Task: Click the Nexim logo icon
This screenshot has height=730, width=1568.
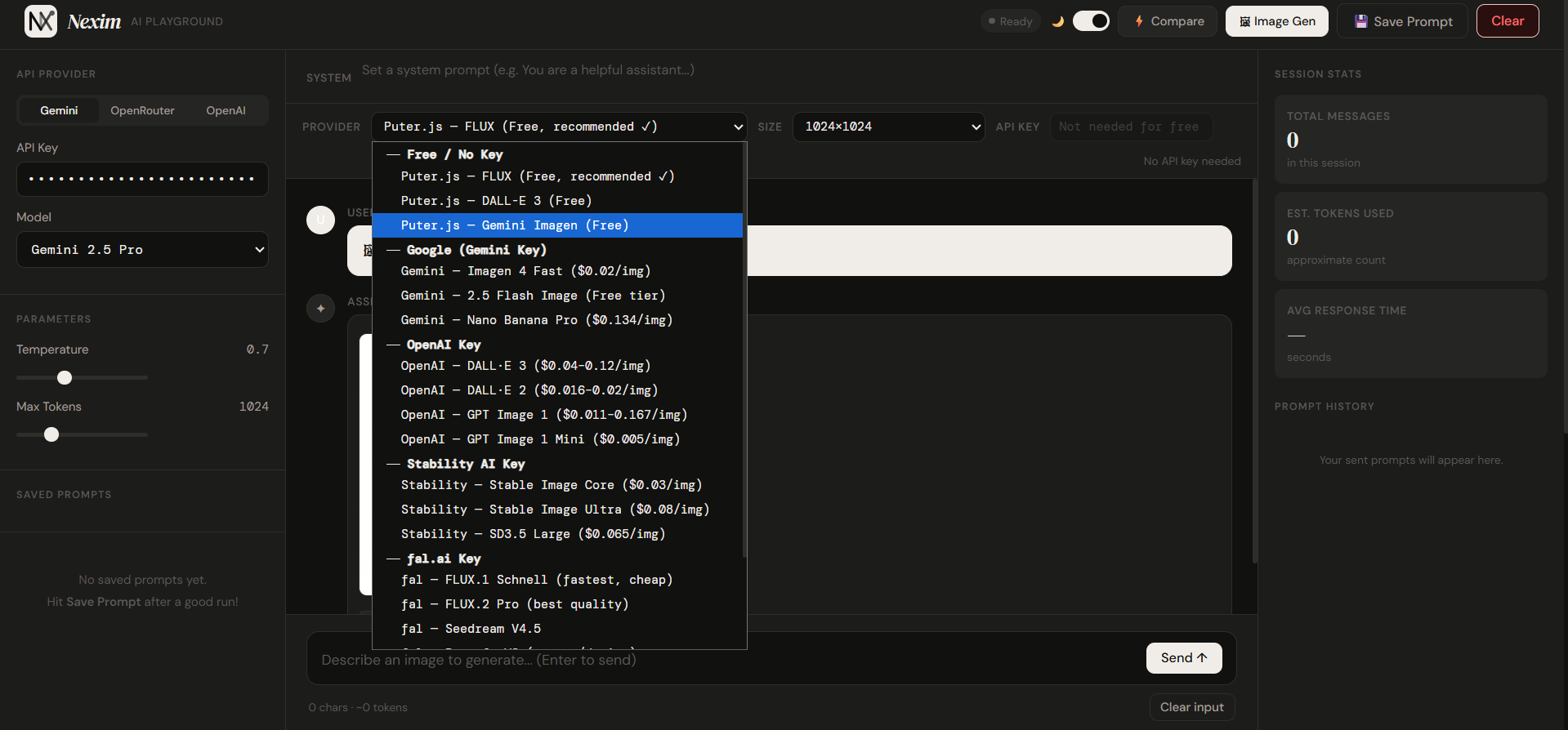Action: [41, 21]
